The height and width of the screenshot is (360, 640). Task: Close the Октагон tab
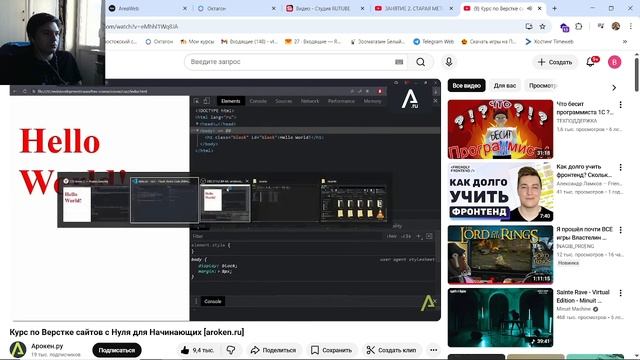coord(273,8)
